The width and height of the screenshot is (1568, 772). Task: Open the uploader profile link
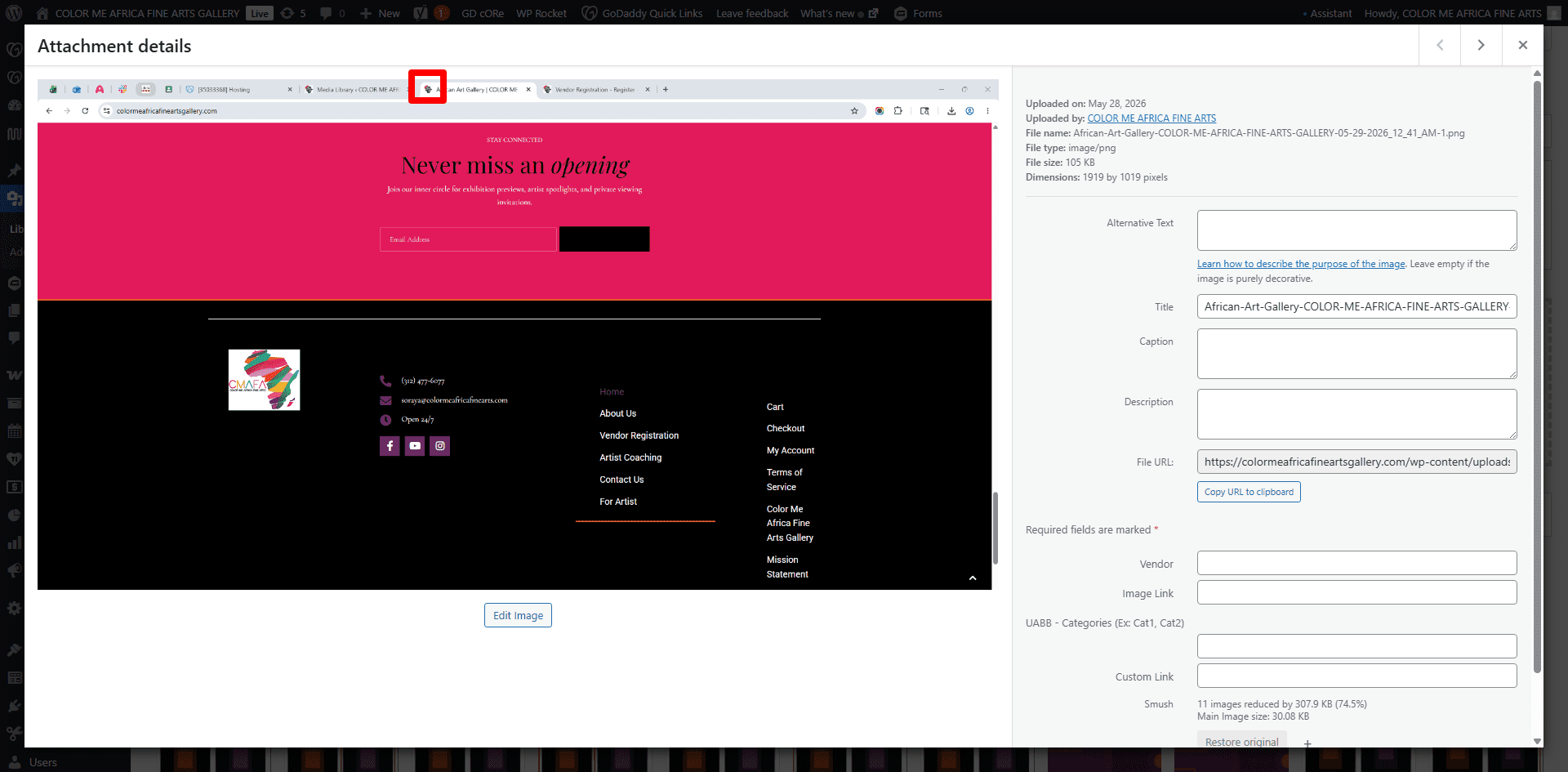click(x=1151, y=118)
